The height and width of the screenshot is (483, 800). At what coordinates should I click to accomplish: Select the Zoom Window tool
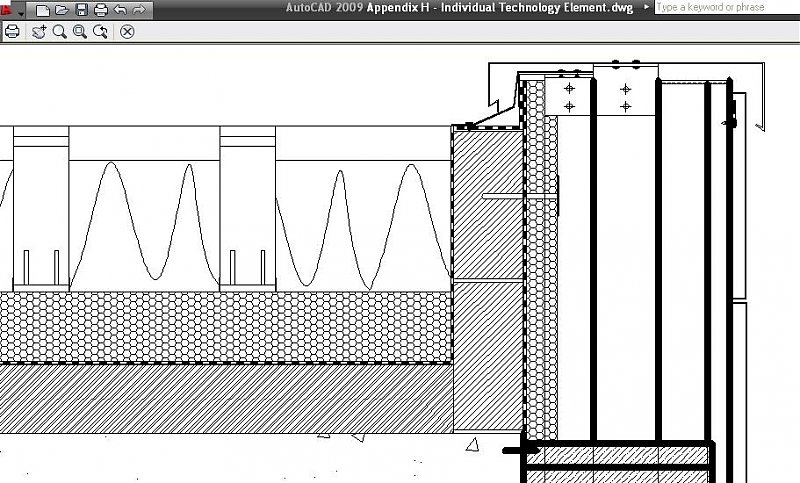pos(80,32)
